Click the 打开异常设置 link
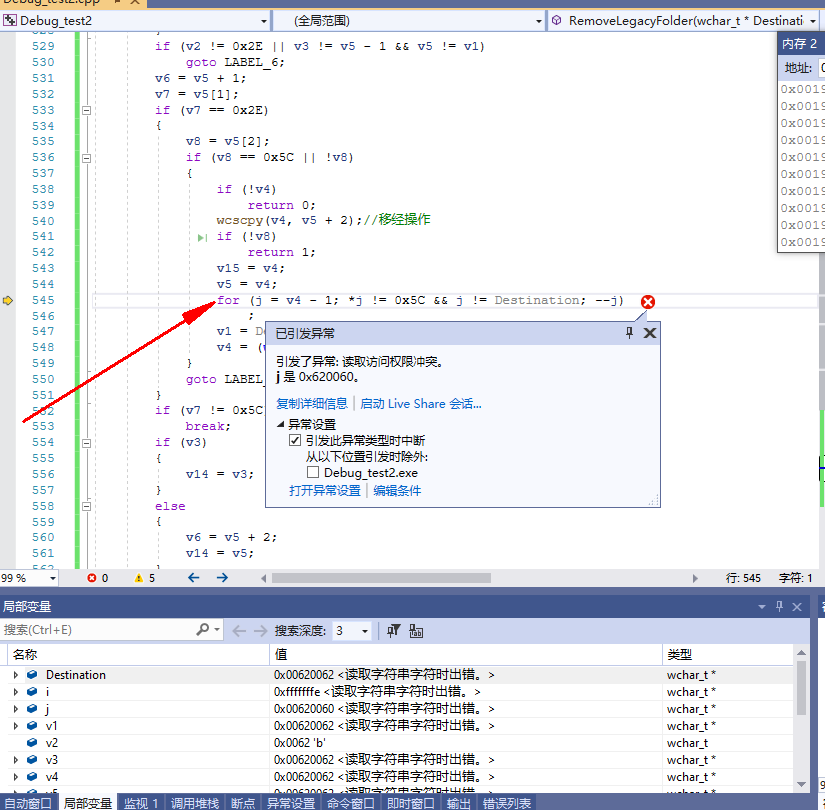This screenshot has height=810, width=825. [325, 491]
